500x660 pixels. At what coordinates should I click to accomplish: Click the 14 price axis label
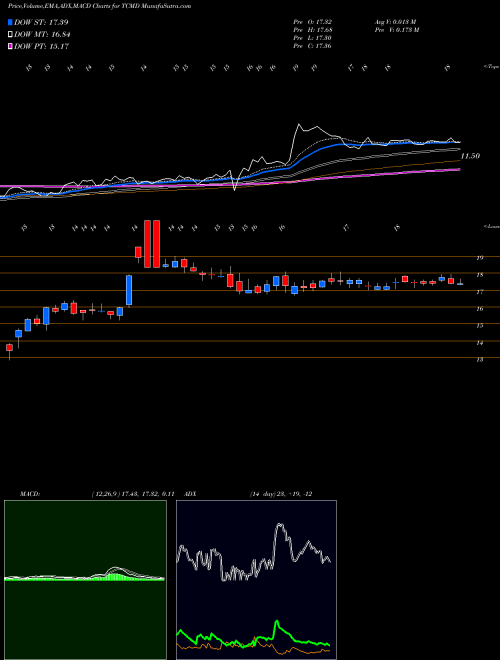pos(480,343)
